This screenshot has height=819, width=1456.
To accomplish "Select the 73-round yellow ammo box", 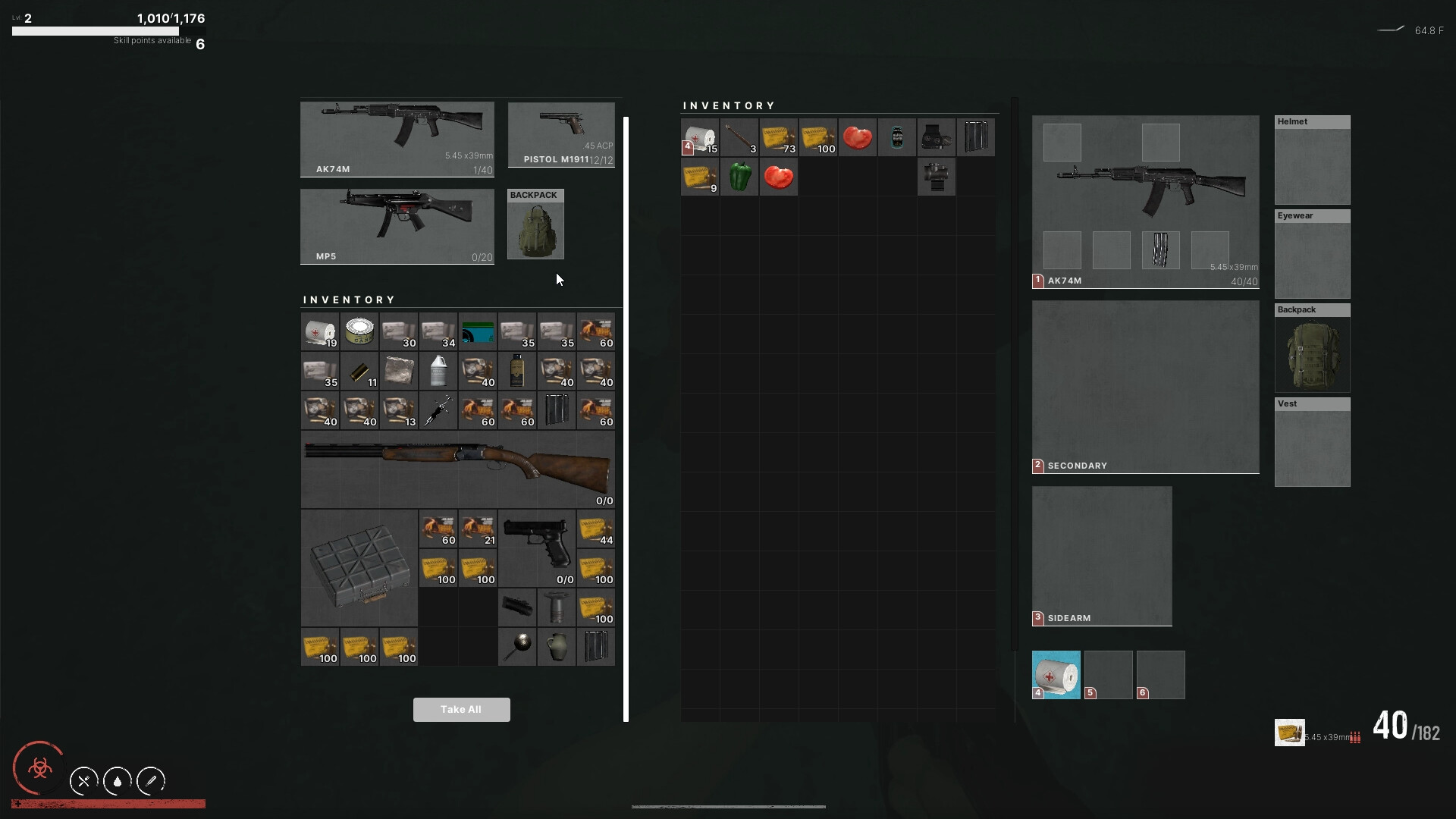I will point(779,137).
